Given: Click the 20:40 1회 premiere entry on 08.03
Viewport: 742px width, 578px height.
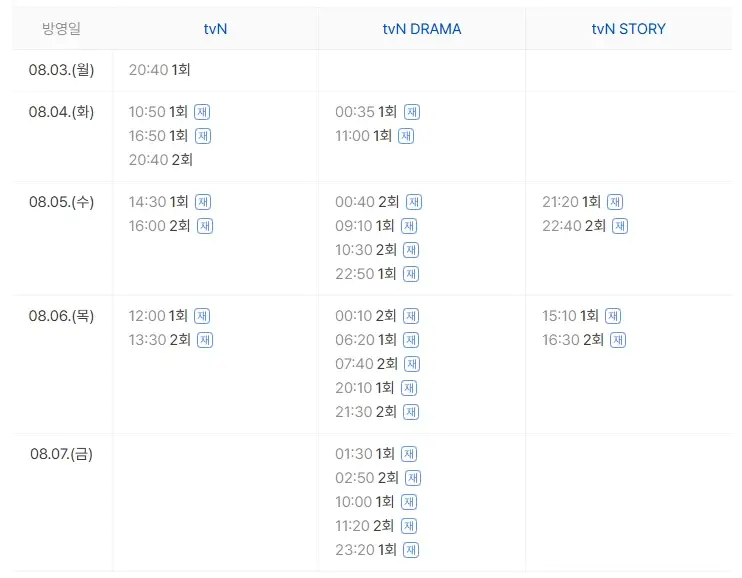Looking at the screenshot, I should [159, 70].
